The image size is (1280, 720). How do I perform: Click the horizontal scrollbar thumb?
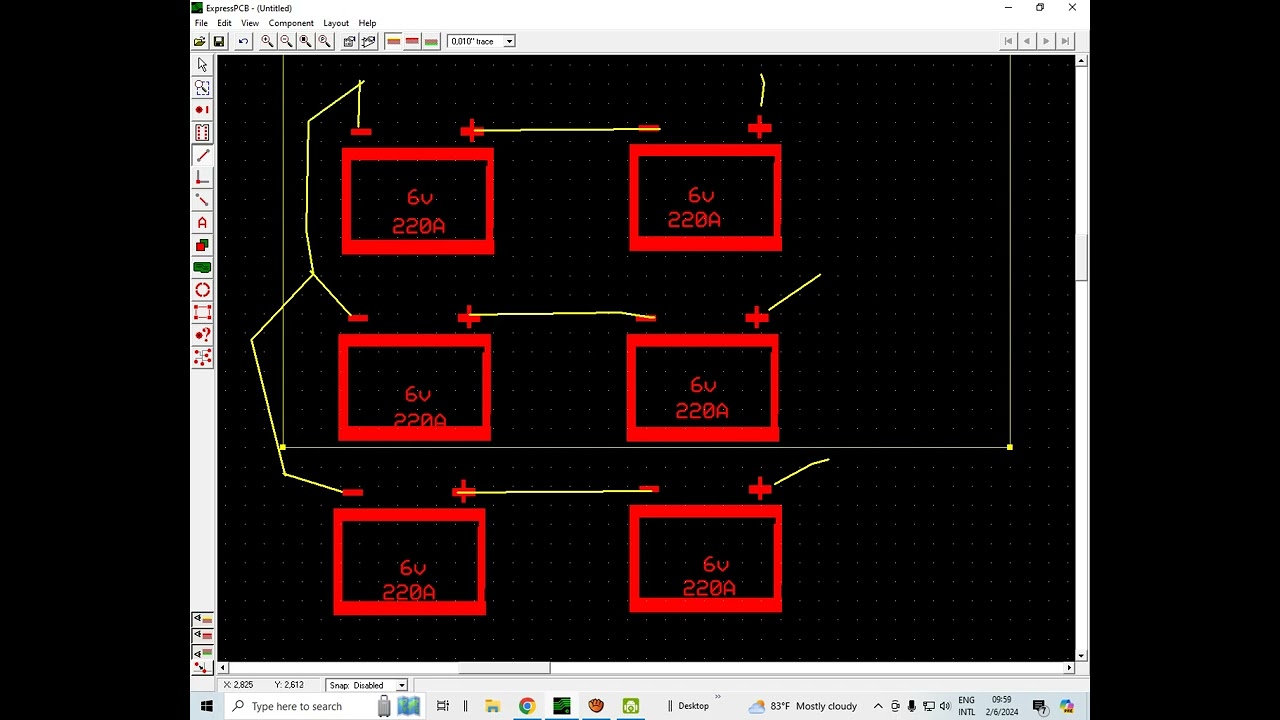tap(504, 668)
